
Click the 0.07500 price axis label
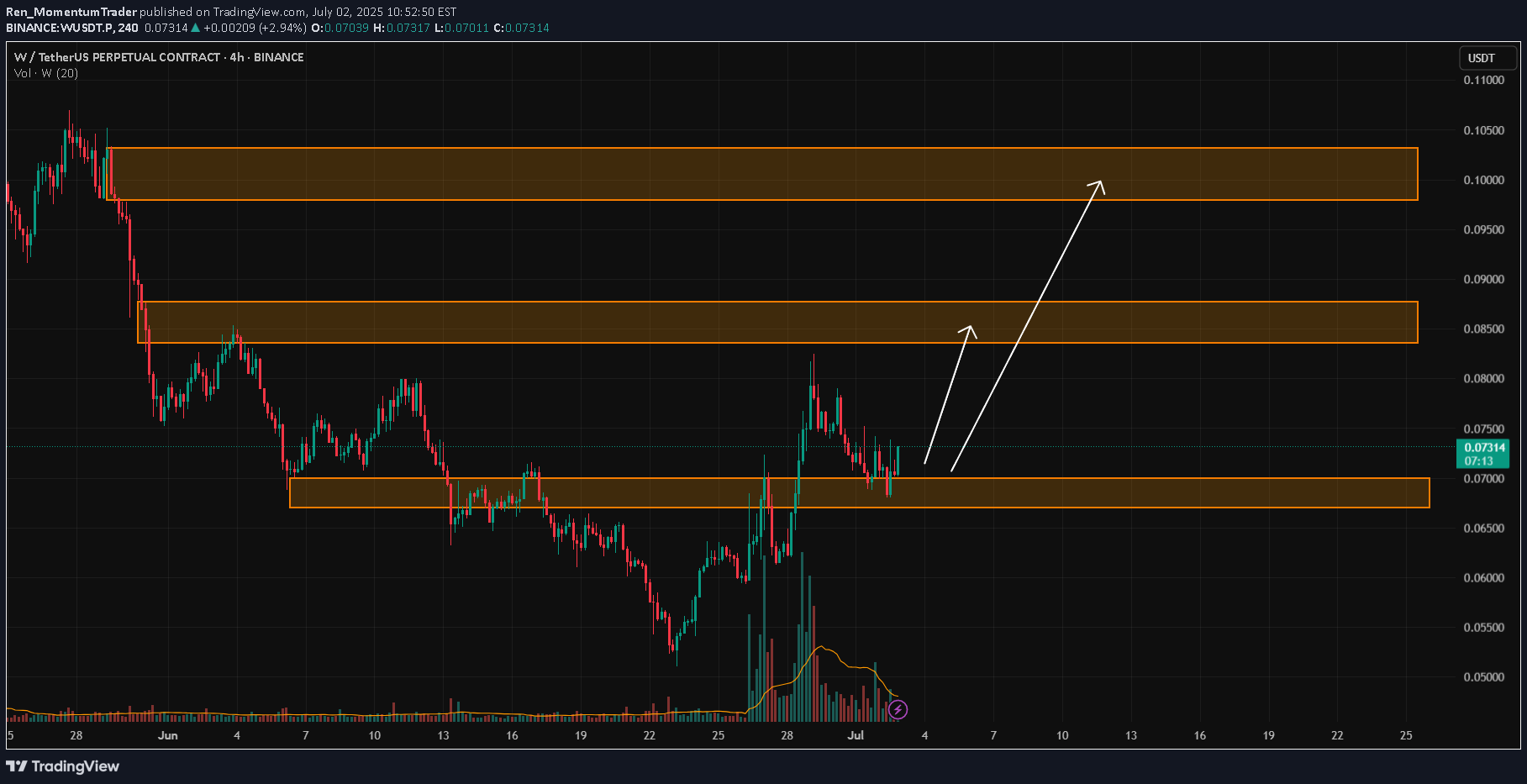[1483, 429]
